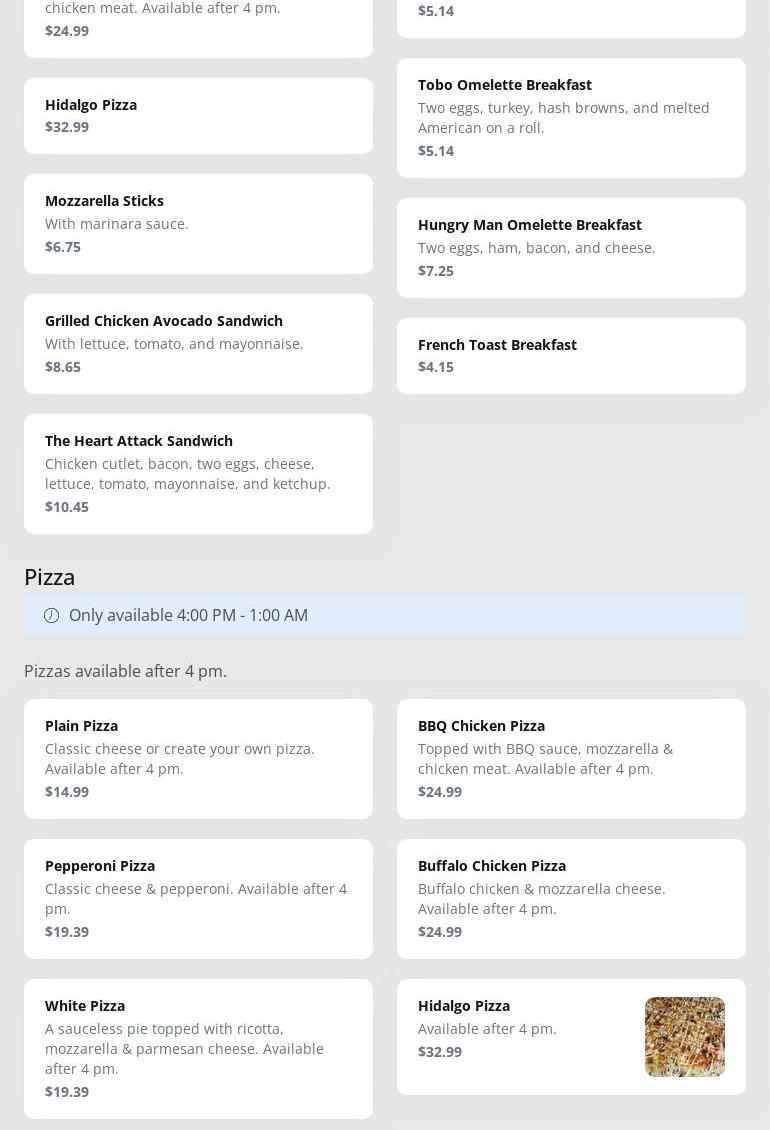Choose the Pepperoni Pizza card

(198, 898)
